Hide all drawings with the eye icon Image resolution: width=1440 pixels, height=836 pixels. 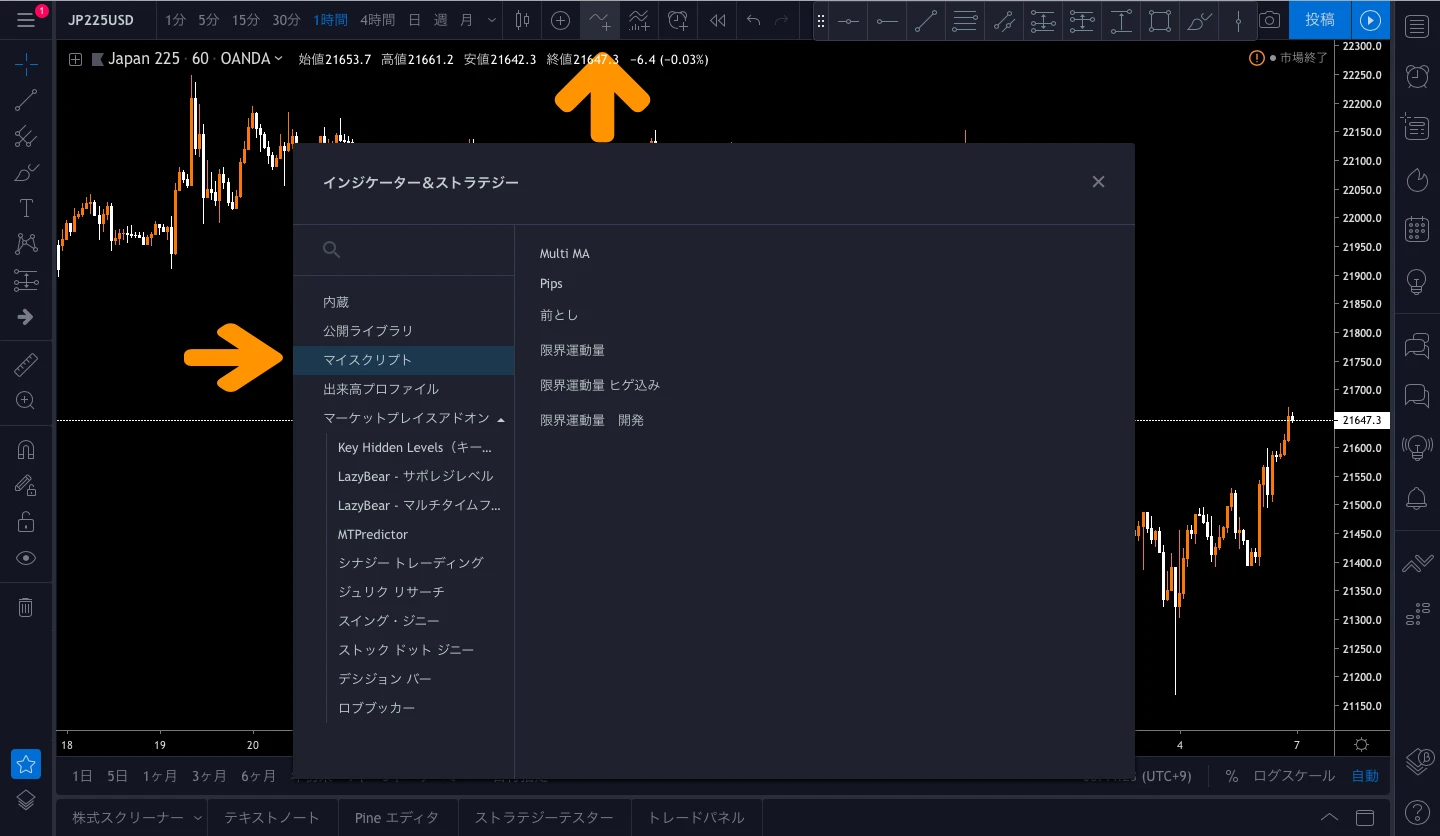[x=25, y=558]
